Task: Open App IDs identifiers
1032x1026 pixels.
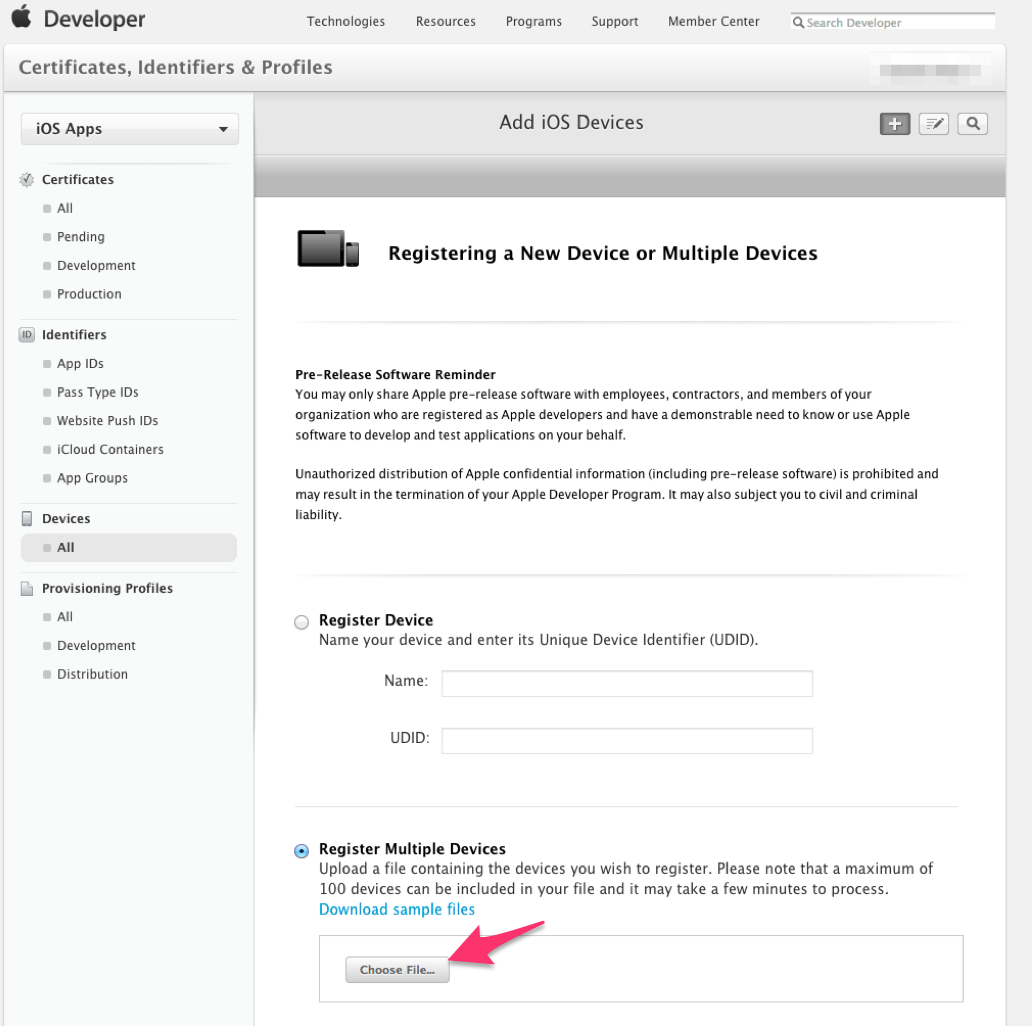Action: 80,364
